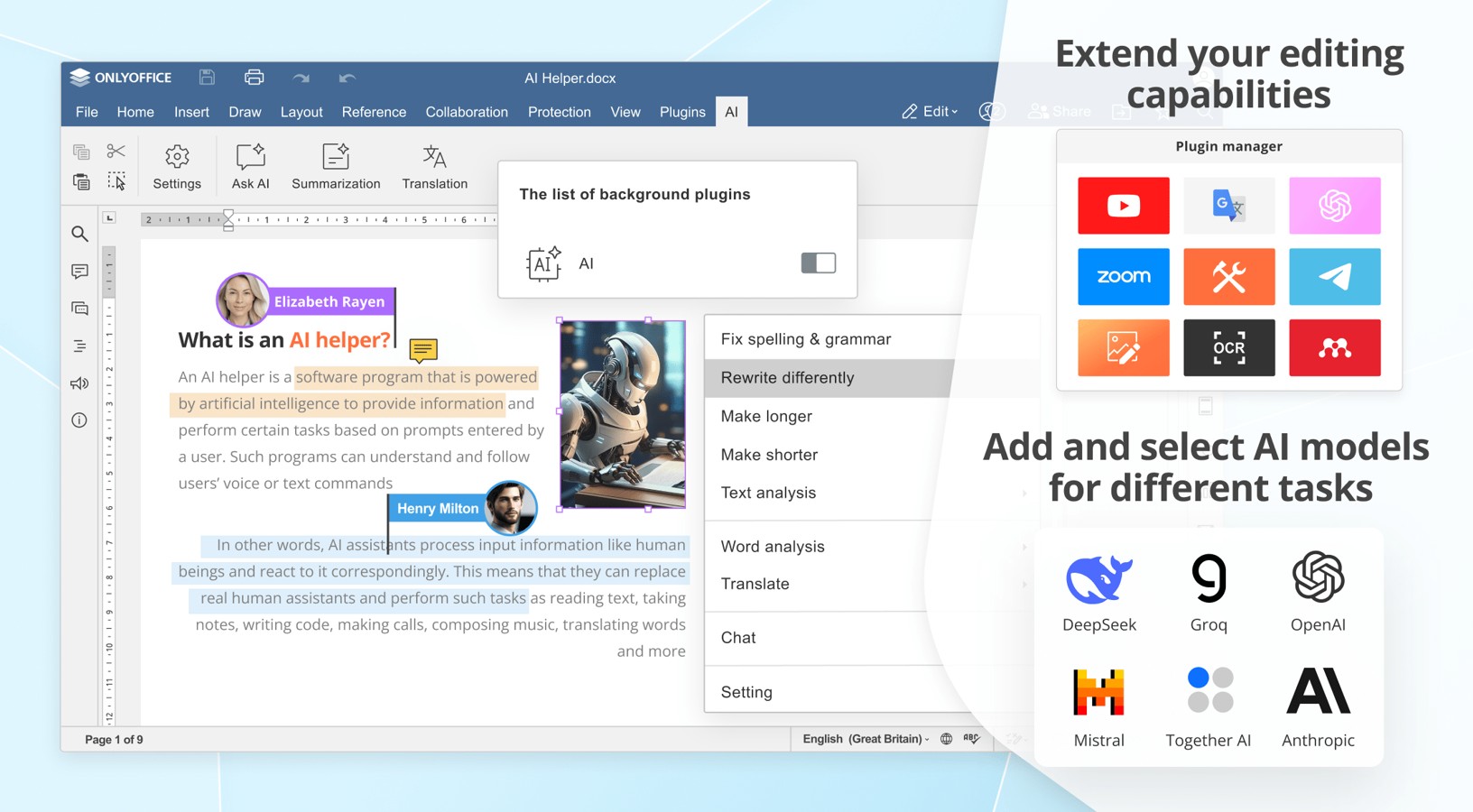1473x812 pixels.
Task: Select the AI tab
Action: pos(731,112)
